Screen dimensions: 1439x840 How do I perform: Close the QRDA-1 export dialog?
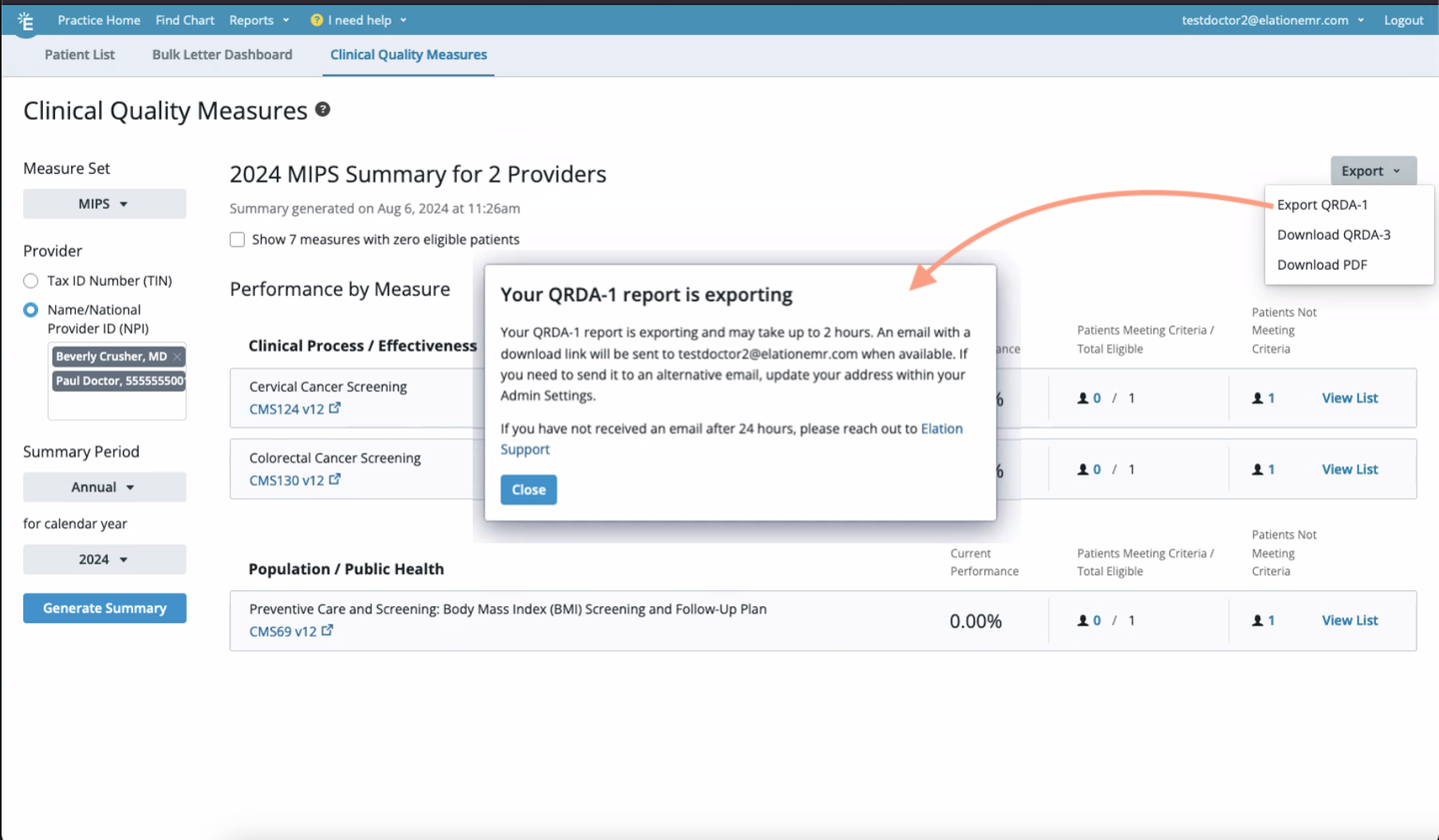(x=528, y=489)
